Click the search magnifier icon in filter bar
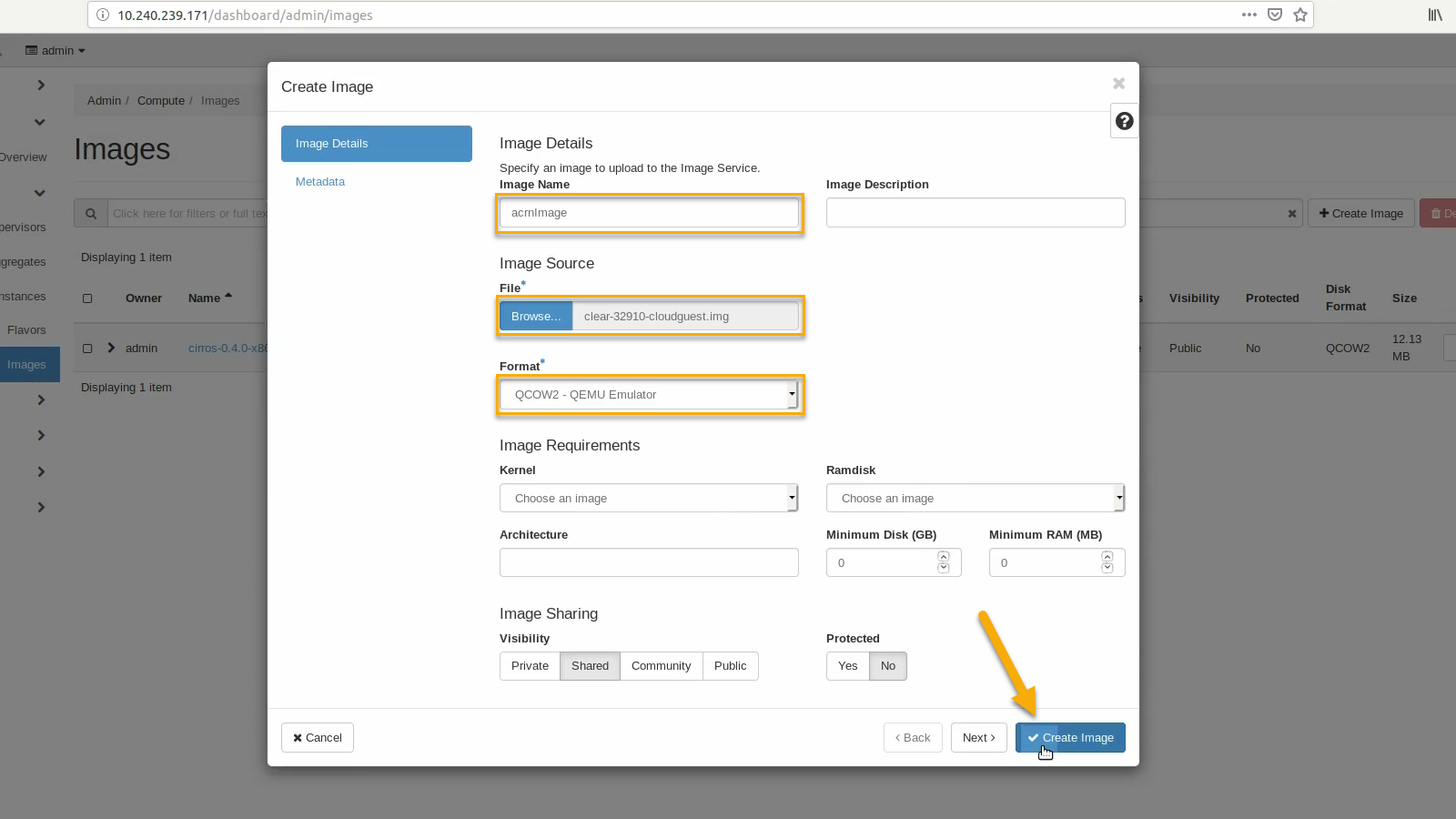 tap(91, 214)
